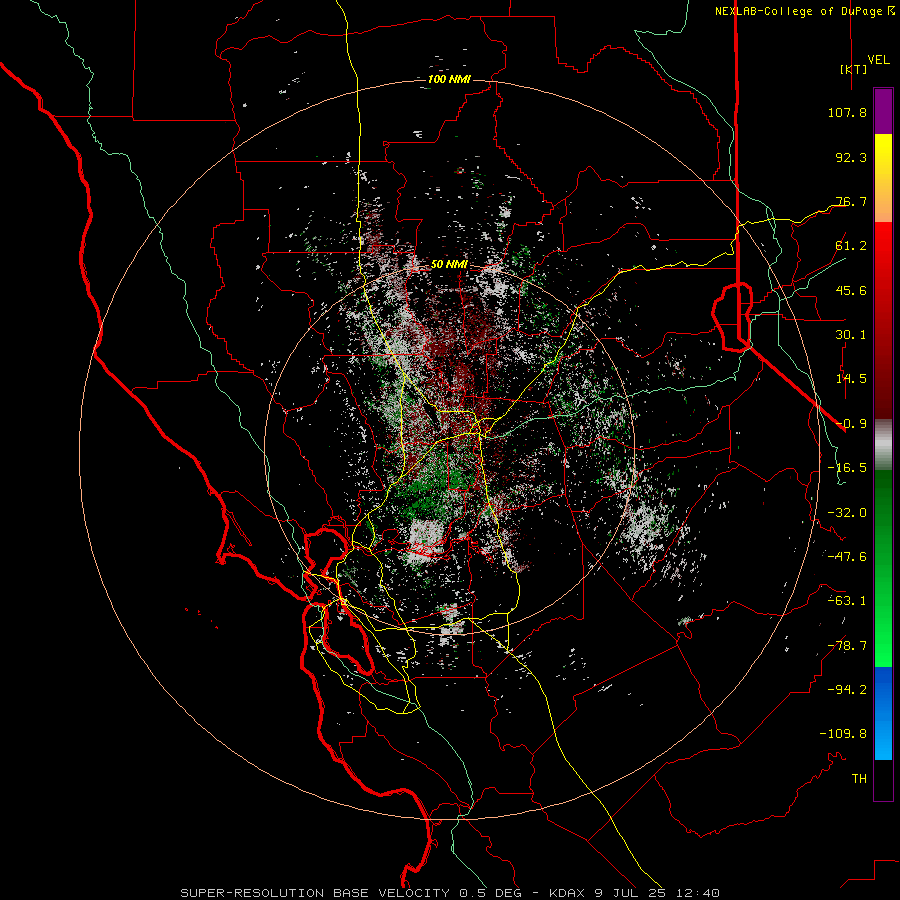Screen dimensions: 900x900
Task: Click the -109.8 value on velocity scale
Action: point(843,734)
